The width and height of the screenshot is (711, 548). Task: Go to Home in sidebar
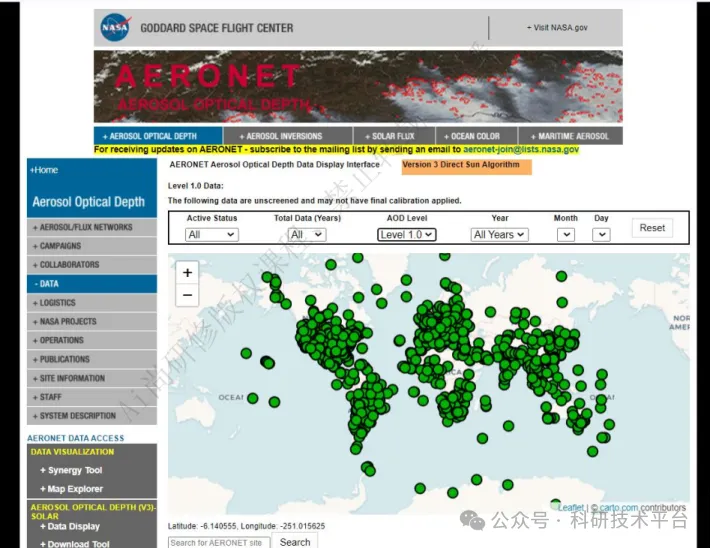(44, 170)
